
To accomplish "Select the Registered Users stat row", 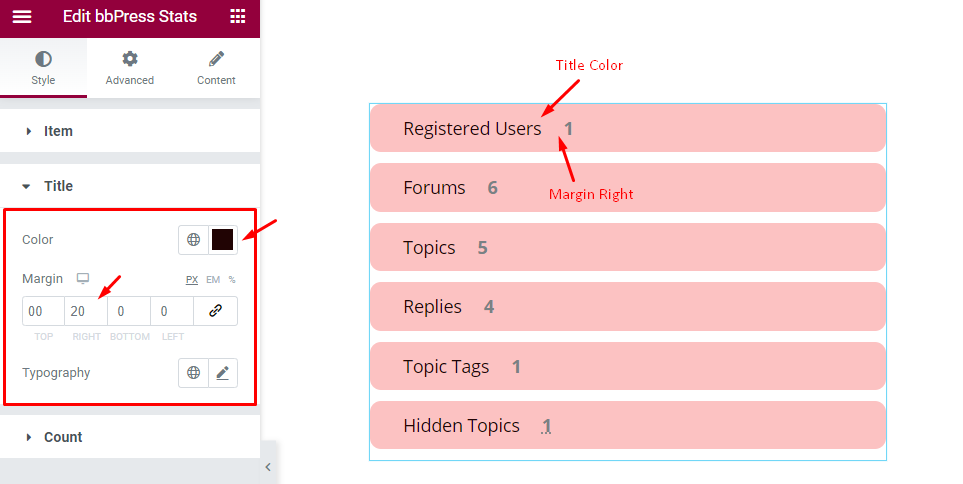I will (628, 128).
